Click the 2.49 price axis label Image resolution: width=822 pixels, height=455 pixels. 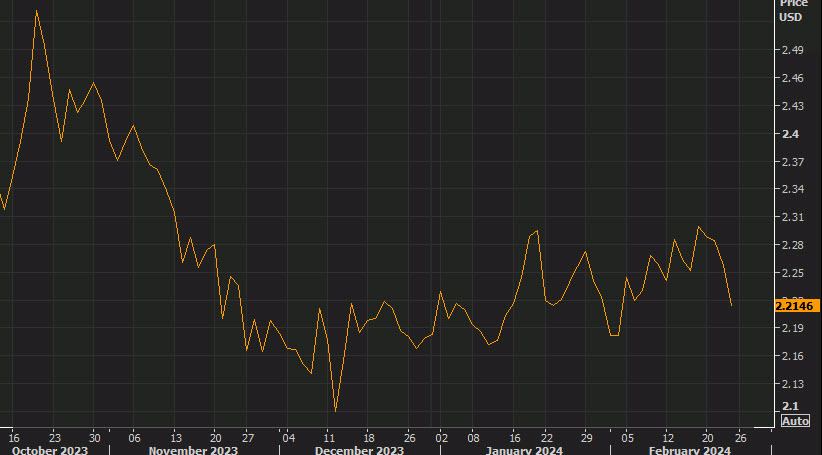pos(792,49)
